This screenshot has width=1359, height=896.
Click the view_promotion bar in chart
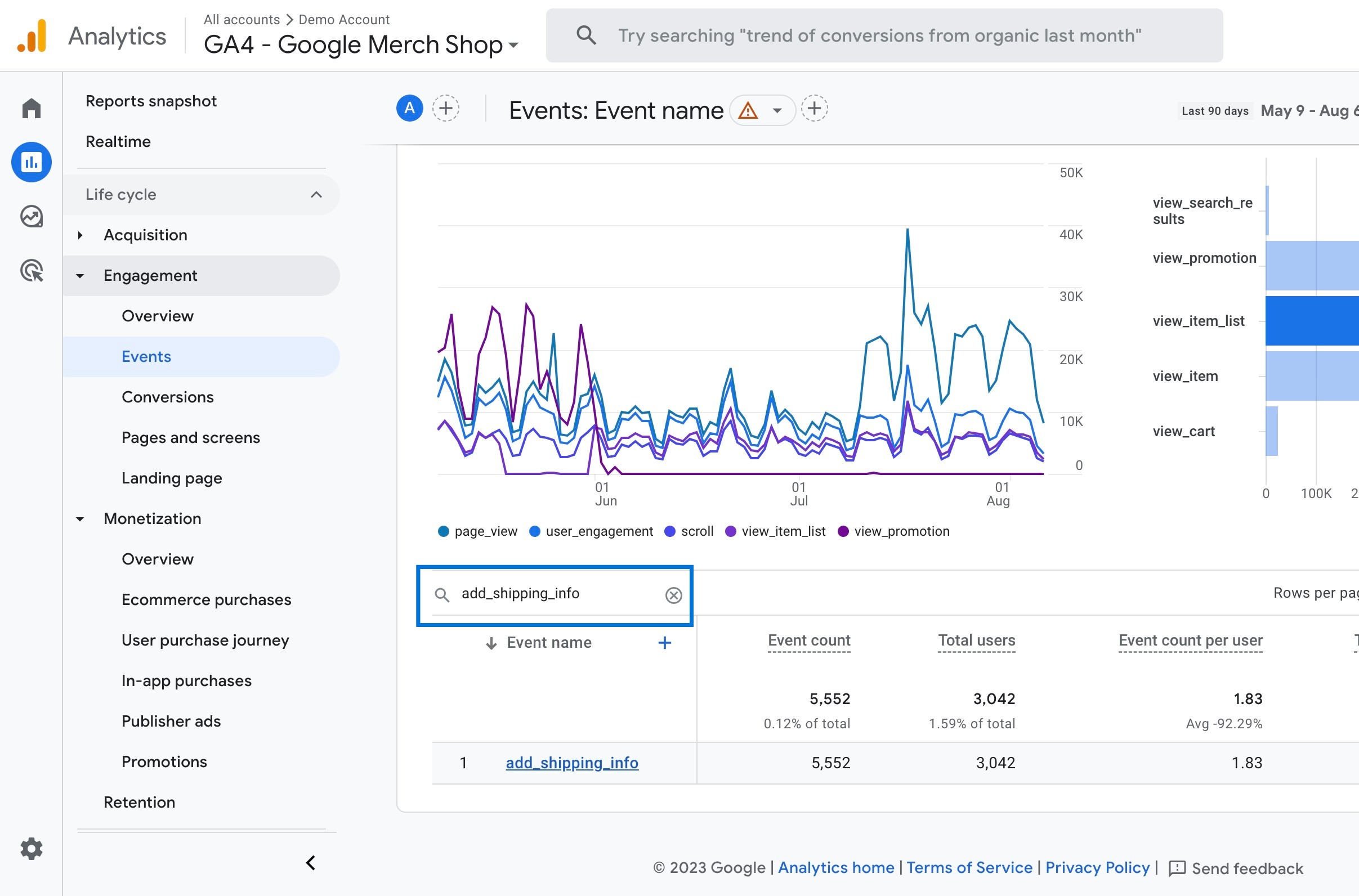1312,266
